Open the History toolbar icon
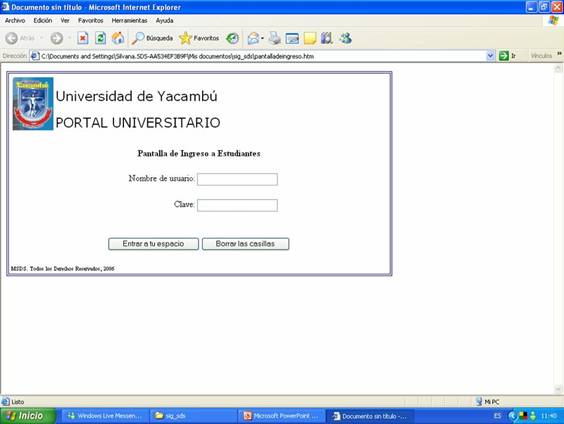564x424 pixels. pyautogui.click(x=232, y=38)
